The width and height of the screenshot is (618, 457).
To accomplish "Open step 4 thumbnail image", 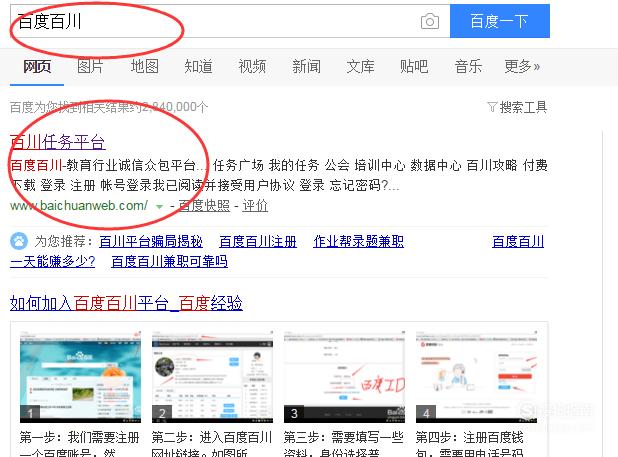I will pyautogui.click(x=477, y=377).
